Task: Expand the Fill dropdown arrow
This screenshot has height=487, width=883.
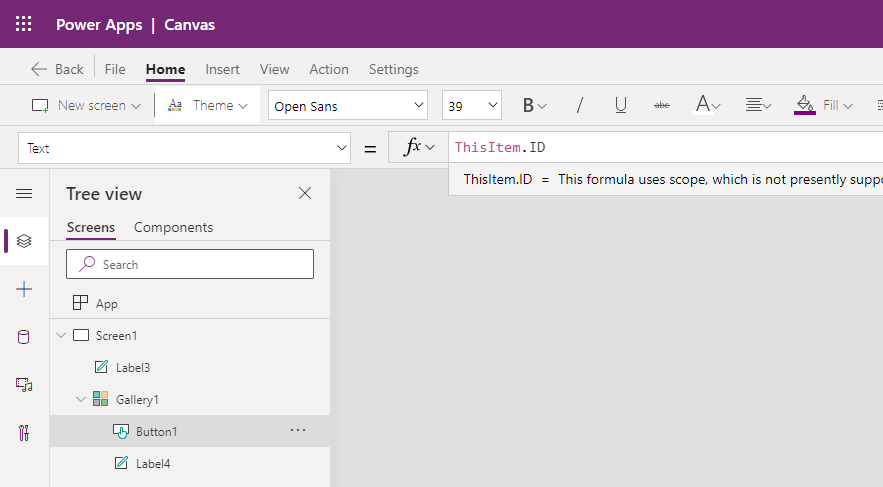Action: (x=848, y=106)
